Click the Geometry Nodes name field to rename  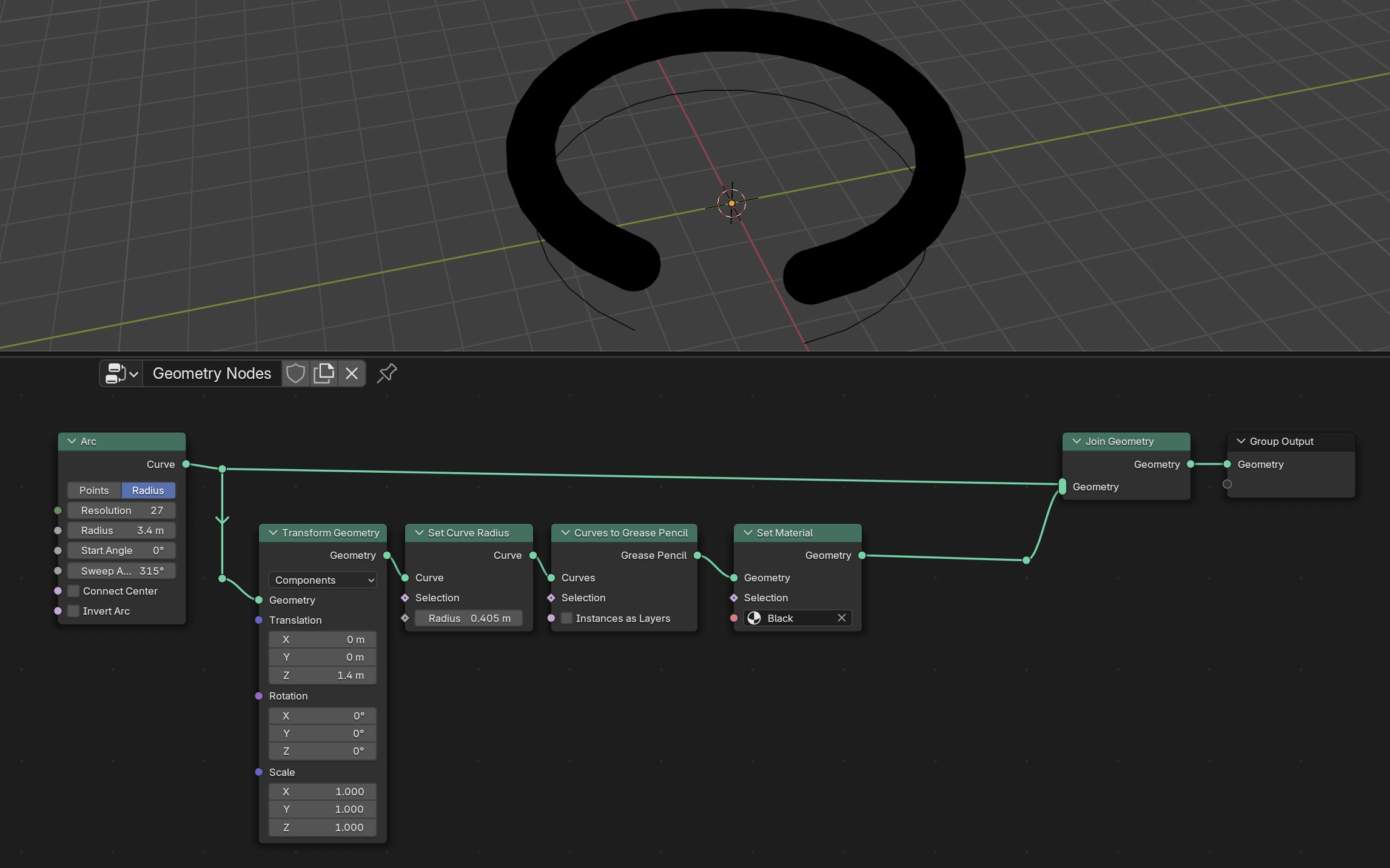tap(212, 373)
